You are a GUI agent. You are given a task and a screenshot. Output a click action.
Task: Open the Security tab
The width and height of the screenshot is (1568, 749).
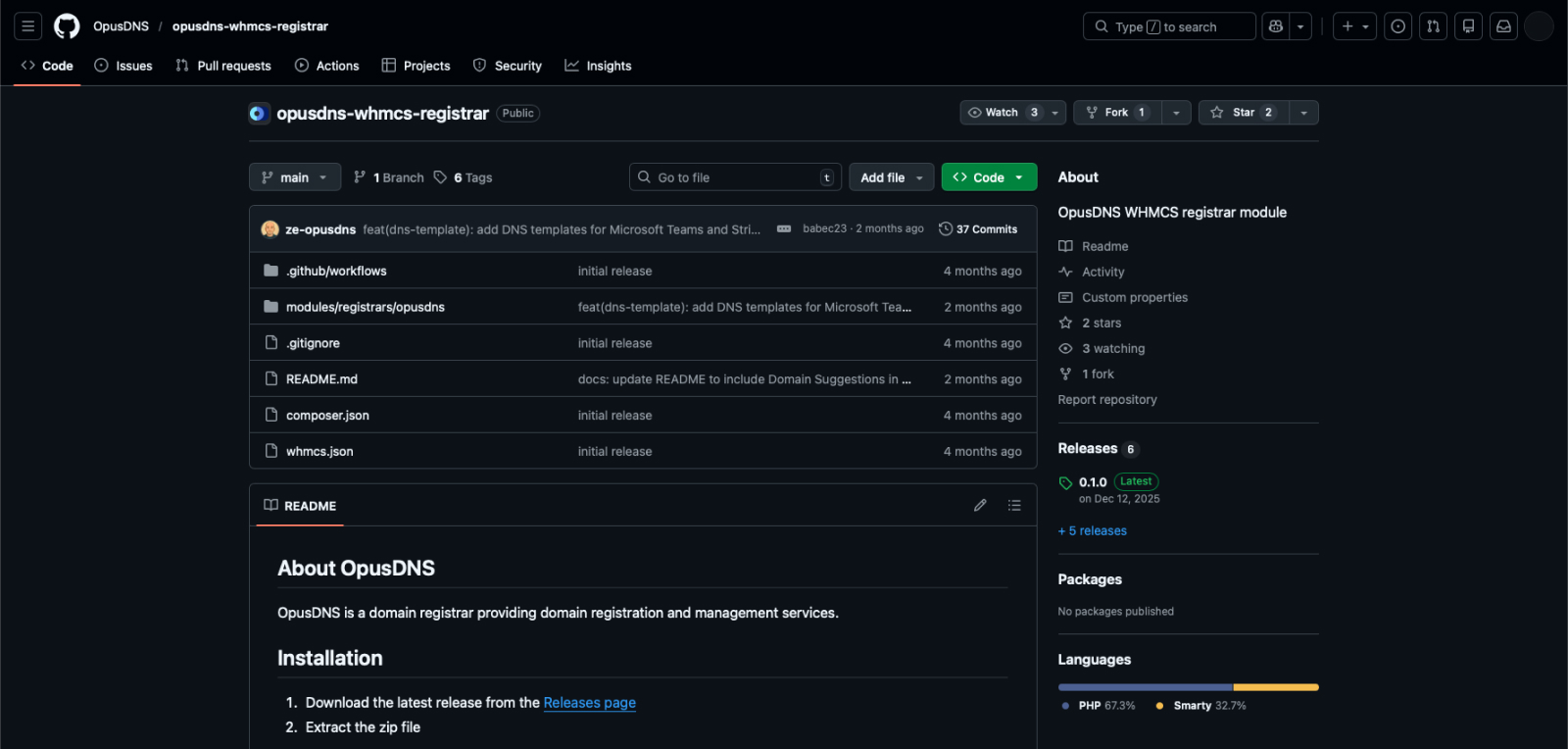point(508,66)
